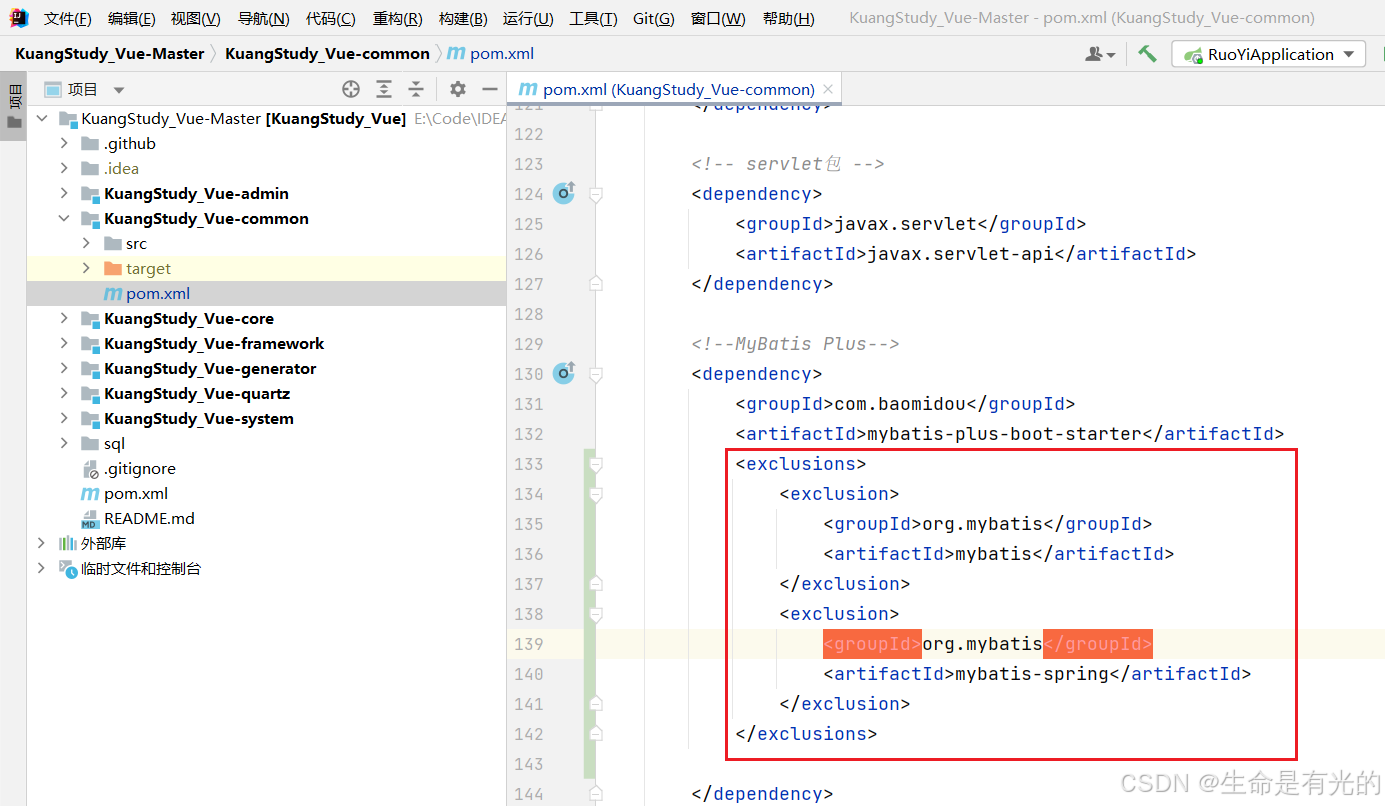Viewport: 1385px width, 806px height.
Task: Expand the sql folder
Action: [x=64, y=444]
